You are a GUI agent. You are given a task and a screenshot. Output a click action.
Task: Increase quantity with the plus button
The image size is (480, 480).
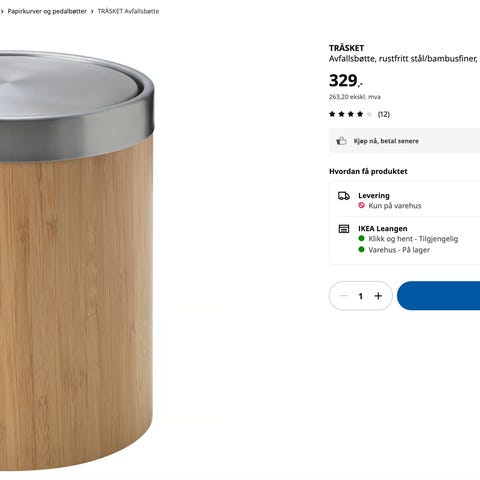click(x=378, y=296)
